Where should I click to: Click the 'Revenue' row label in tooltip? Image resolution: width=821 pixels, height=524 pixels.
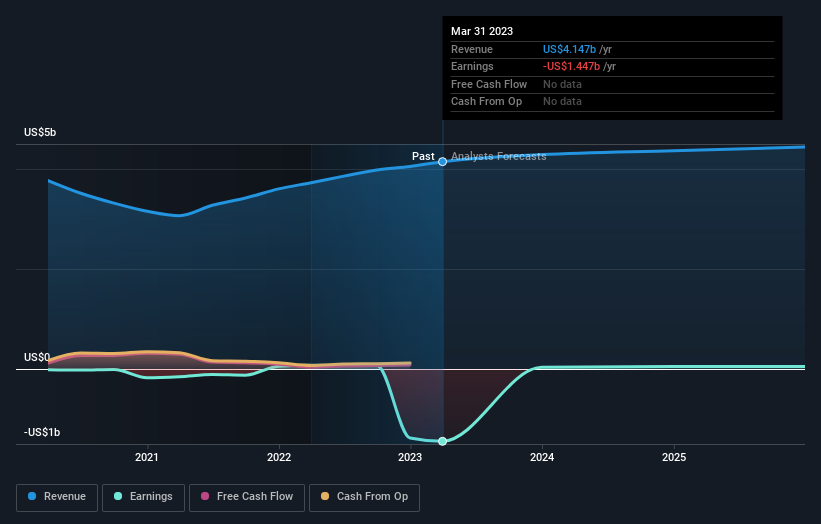[x=472, y=49]
